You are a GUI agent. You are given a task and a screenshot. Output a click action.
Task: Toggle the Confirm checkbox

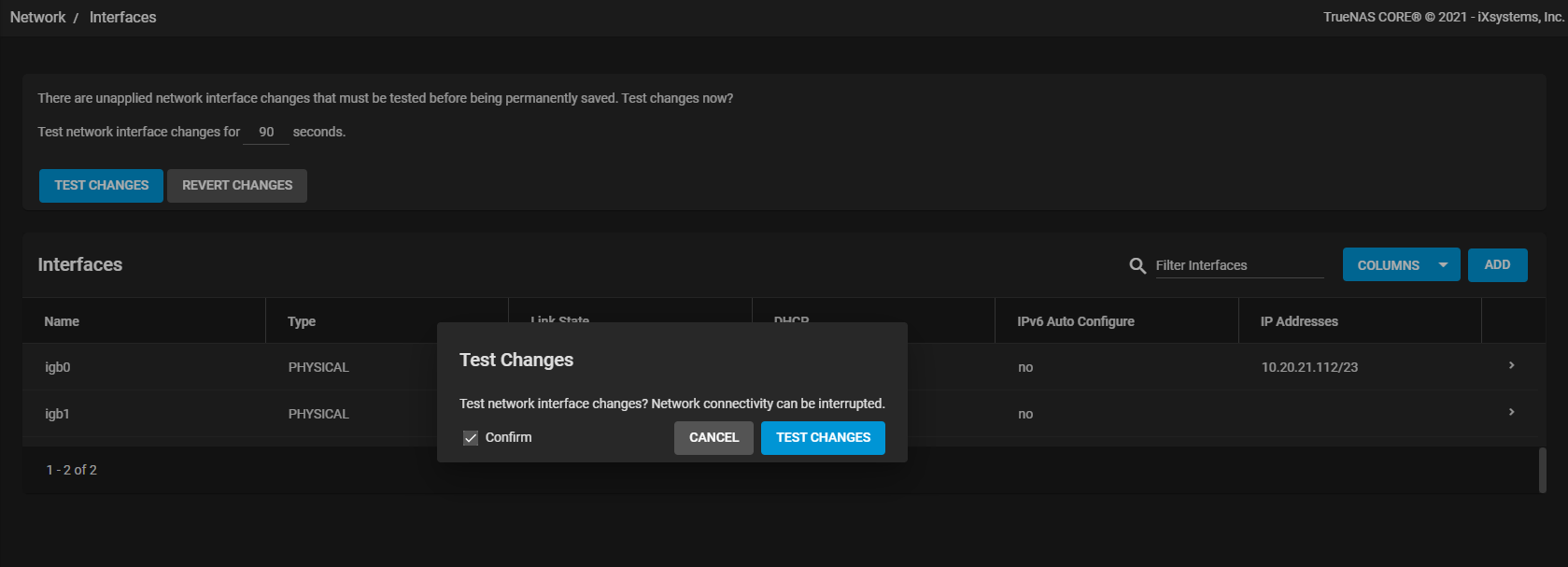point(471,438)
